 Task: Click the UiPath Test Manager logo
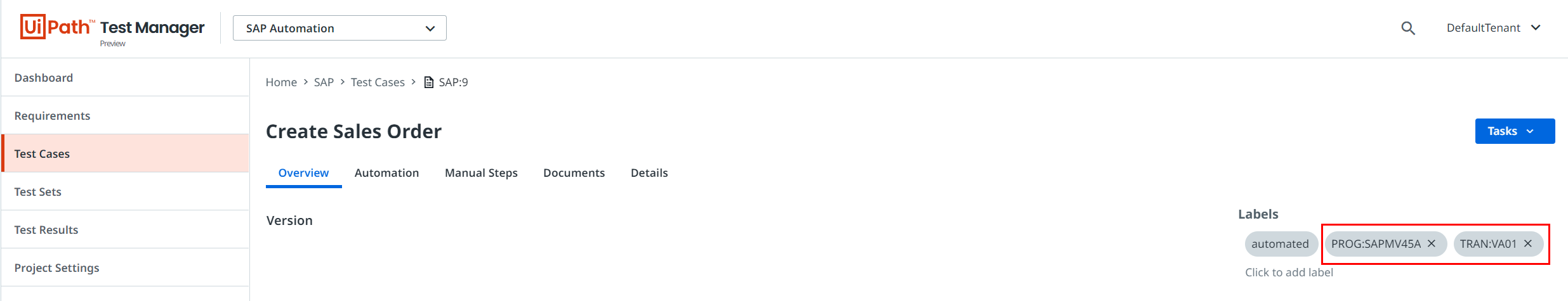[x=112, y=28]
